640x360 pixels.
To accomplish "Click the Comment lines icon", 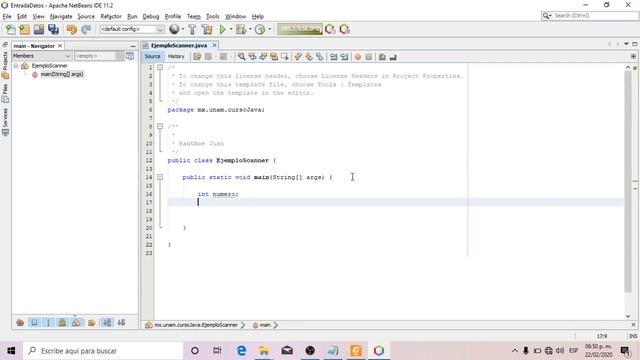I will point(382,57).
